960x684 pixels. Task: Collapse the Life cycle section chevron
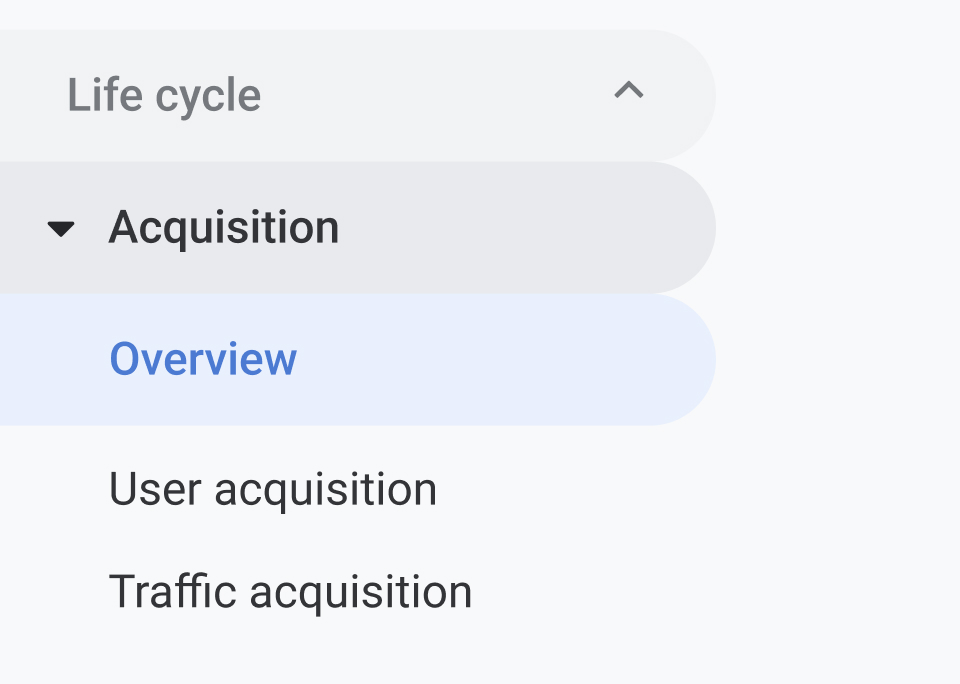[x=629, y=92]
